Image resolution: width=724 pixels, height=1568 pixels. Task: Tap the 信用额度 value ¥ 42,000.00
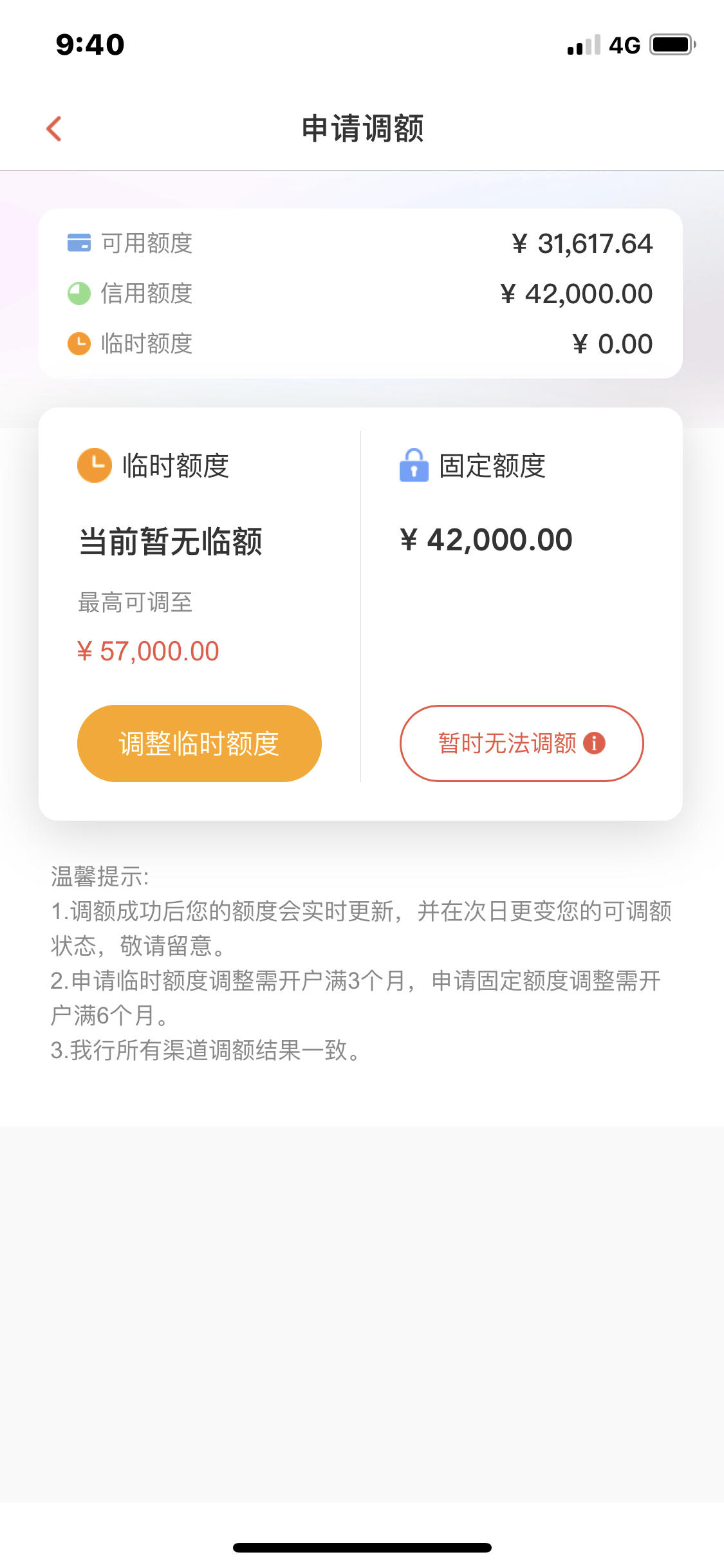point(577,294)
